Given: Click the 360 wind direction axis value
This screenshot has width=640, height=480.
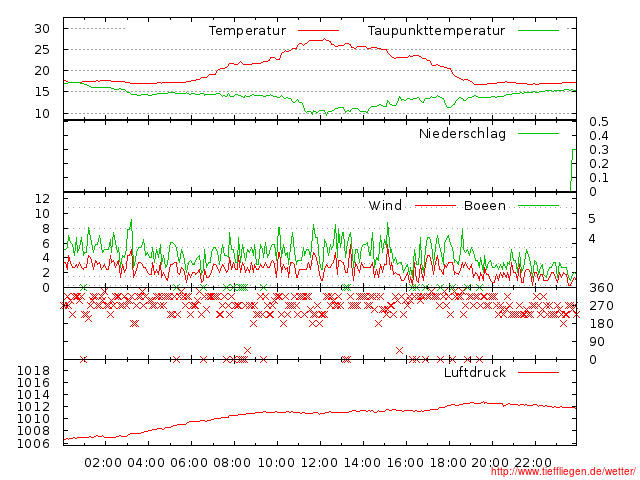Looking at the screenshot, I should (x=601, y=288).
